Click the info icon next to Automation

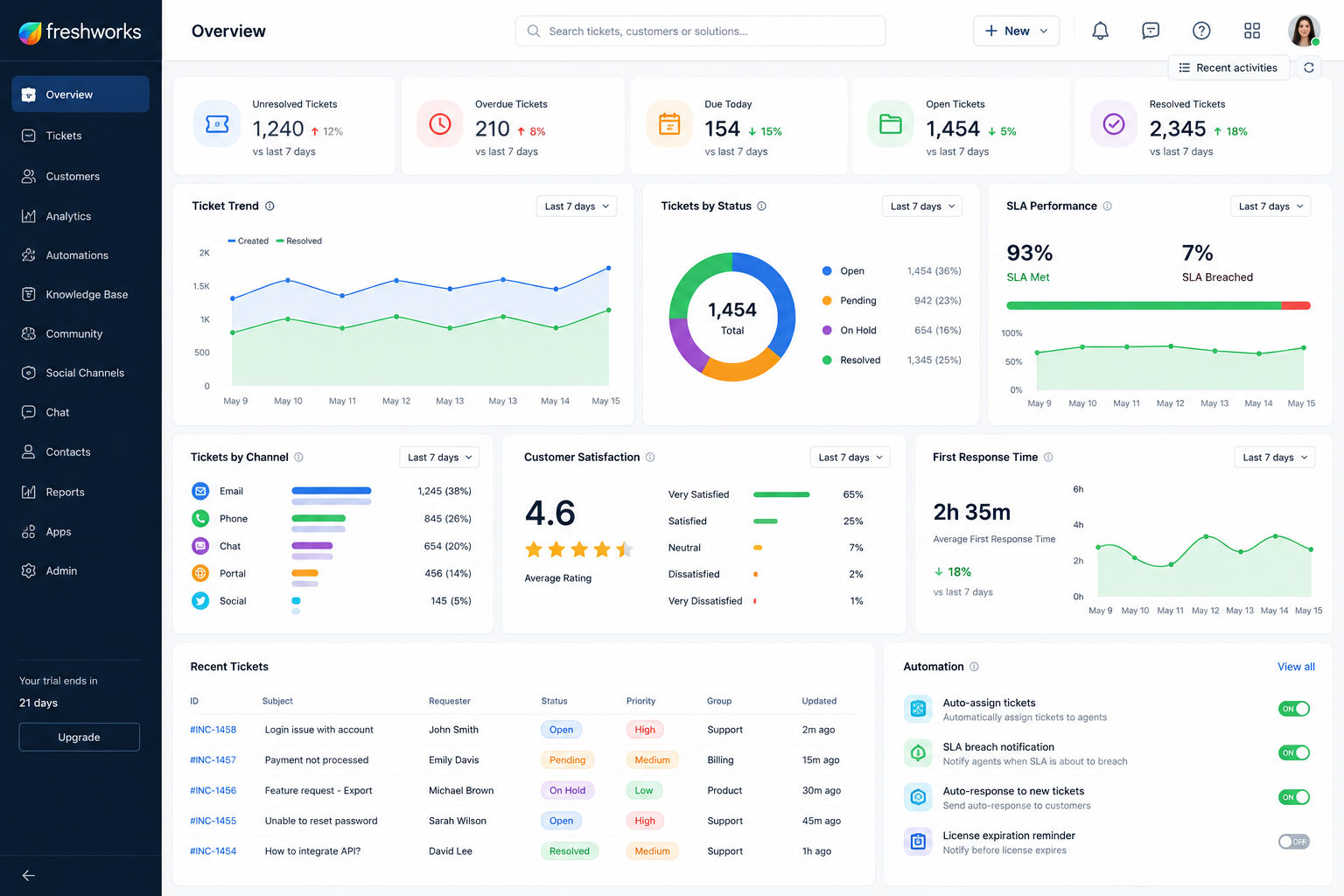tap(974, 667)
